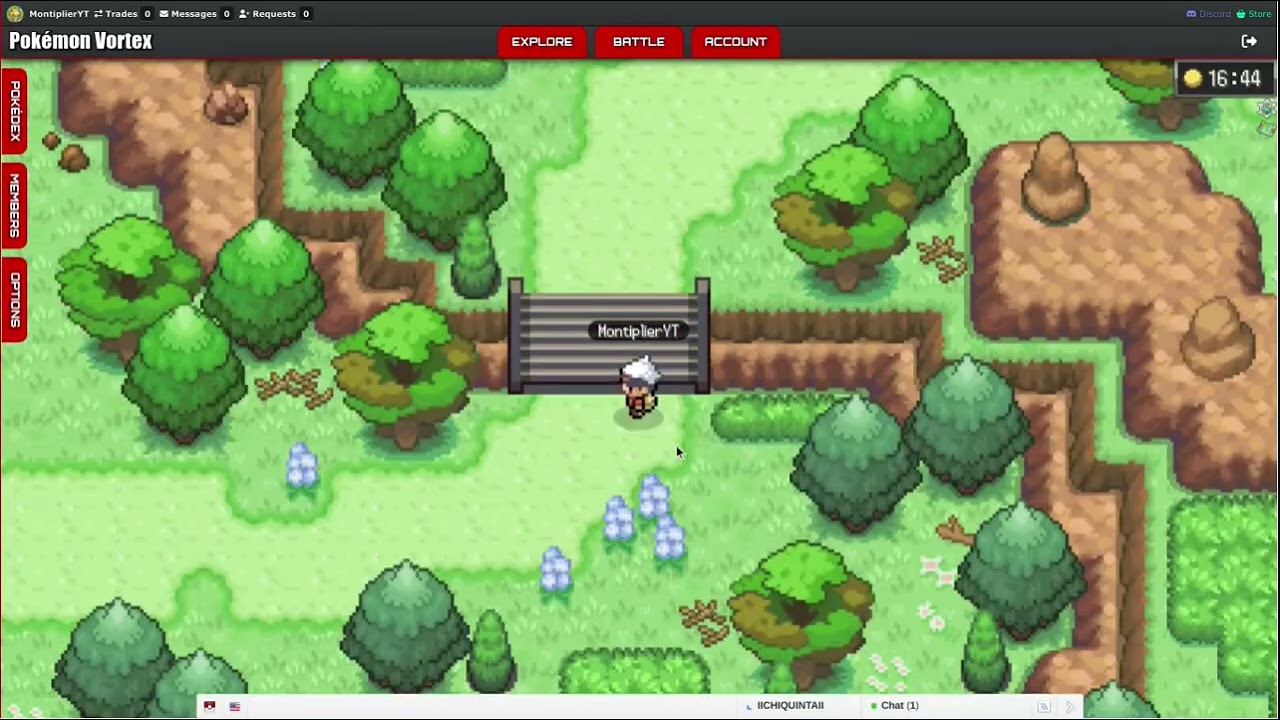Click the feed icon in chat bar
The width and height of the screenshot is (1280, 720).
point(1044,706)
